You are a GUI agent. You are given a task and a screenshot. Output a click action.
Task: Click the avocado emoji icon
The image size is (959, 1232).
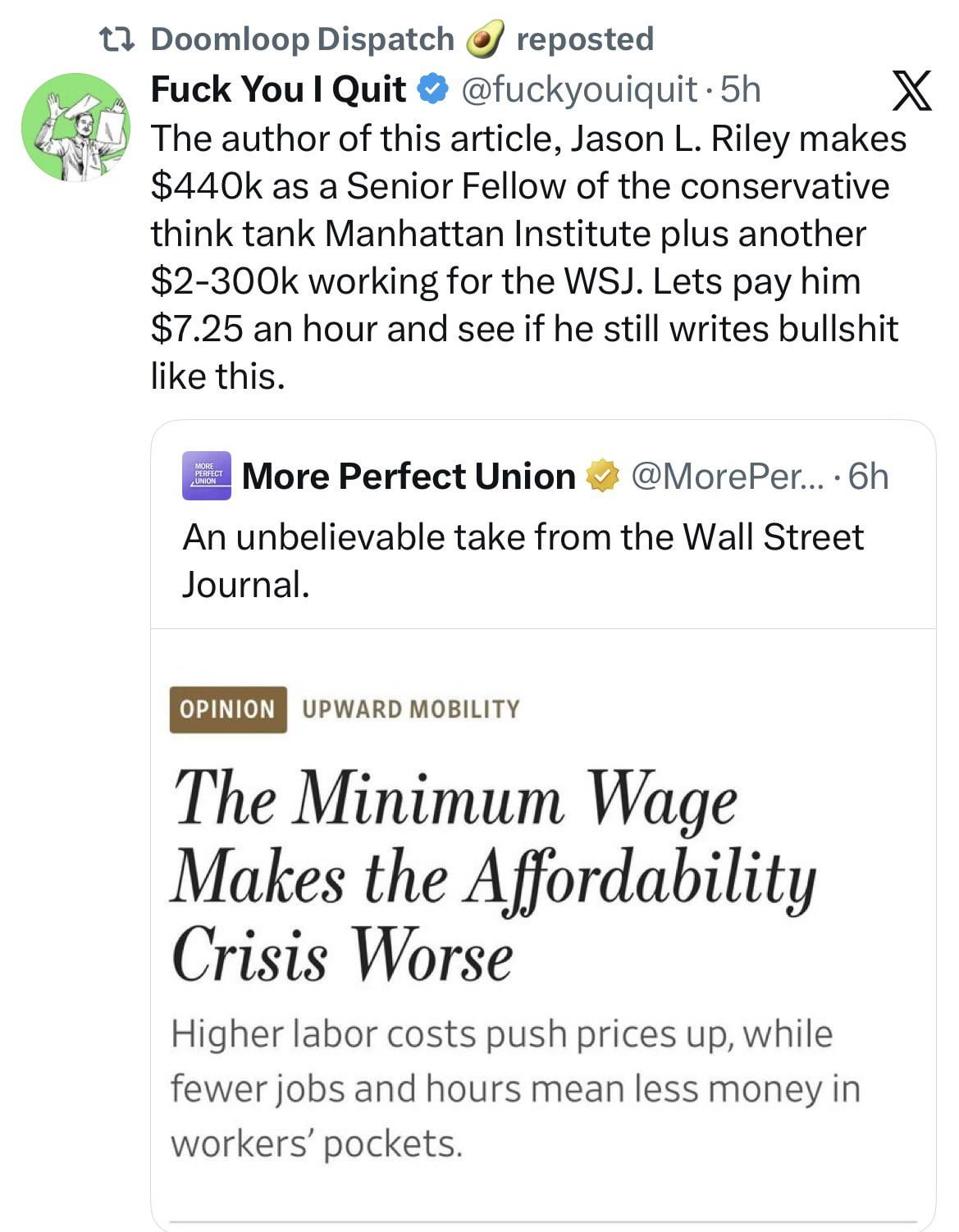(485, 39)
